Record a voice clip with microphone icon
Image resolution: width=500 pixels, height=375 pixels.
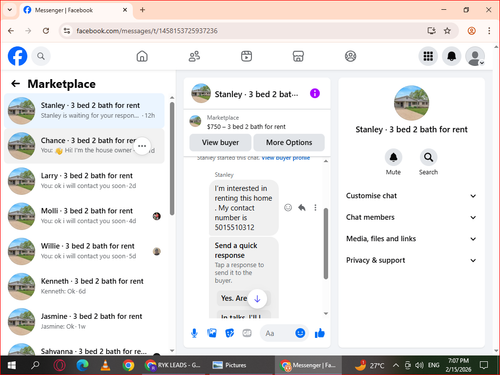point(194,333)
